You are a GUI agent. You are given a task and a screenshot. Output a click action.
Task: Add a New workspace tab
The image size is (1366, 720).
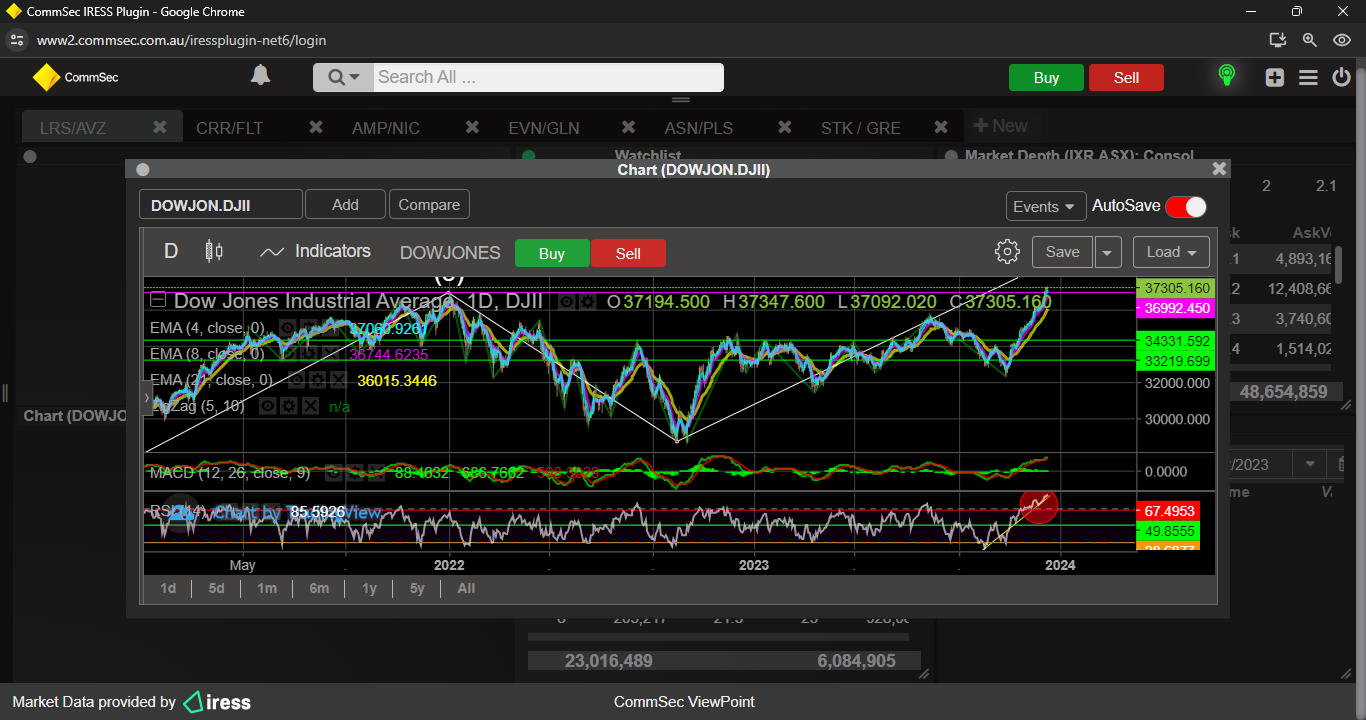coord(1001,126)
